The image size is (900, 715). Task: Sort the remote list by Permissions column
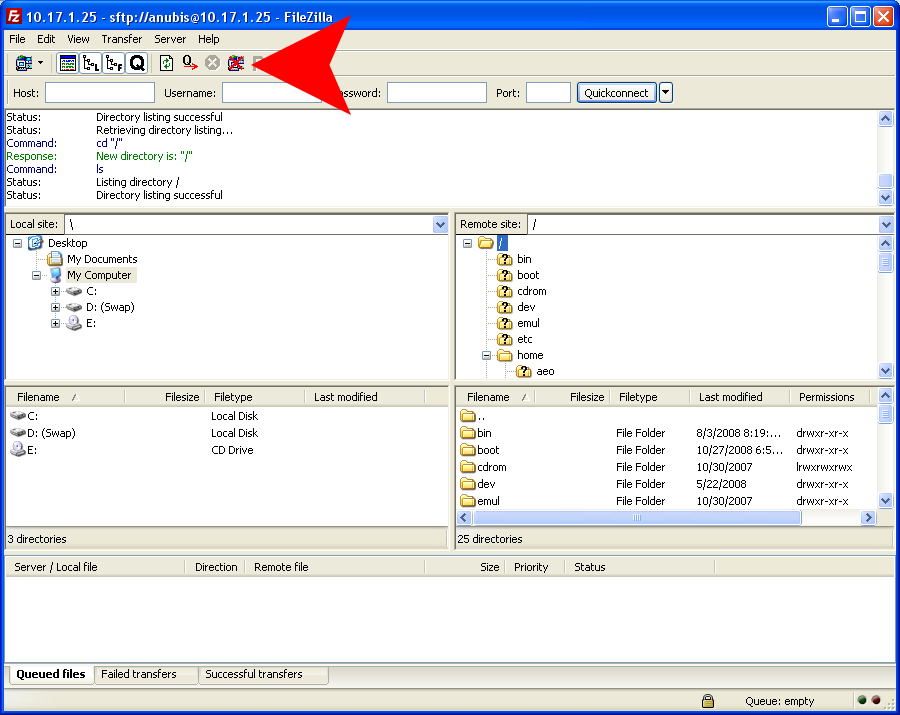coord(827,397)
